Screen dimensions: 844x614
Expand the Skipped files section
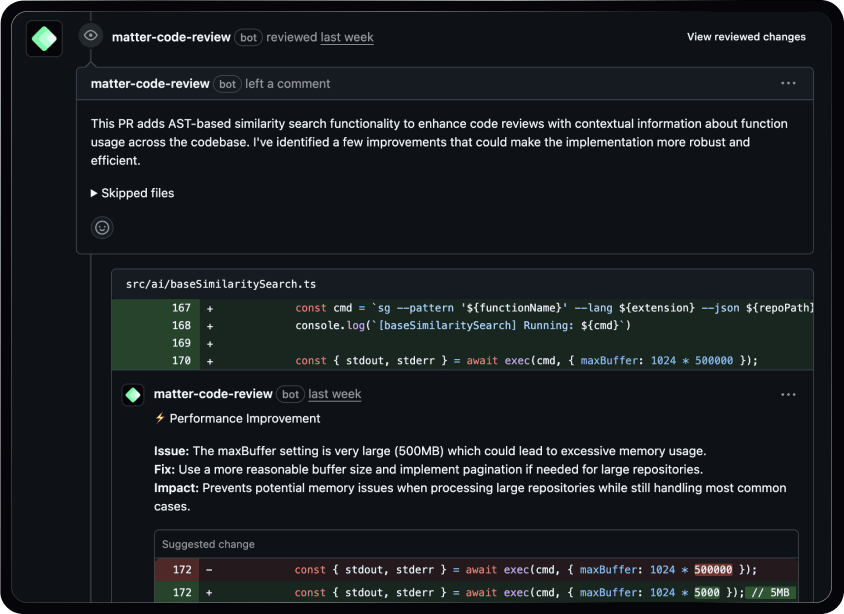pos(132,193)
